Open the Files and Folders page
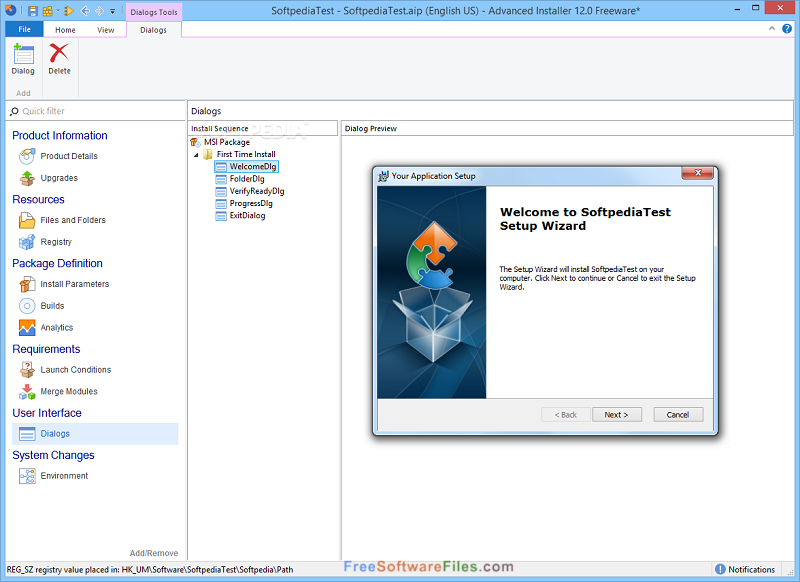Image resolution: width=800 pixels, height=582 pixels. (73, 220)
